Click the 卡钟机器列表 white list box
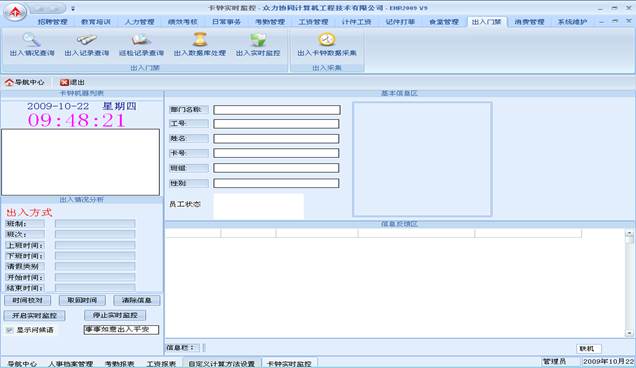 pyautogui.click(x=80, y=162)
